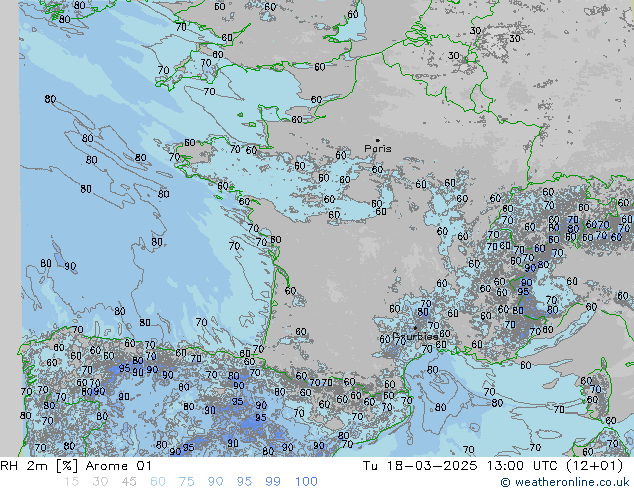
Task: Select the 95 legend value
Action: pos(244,482)
